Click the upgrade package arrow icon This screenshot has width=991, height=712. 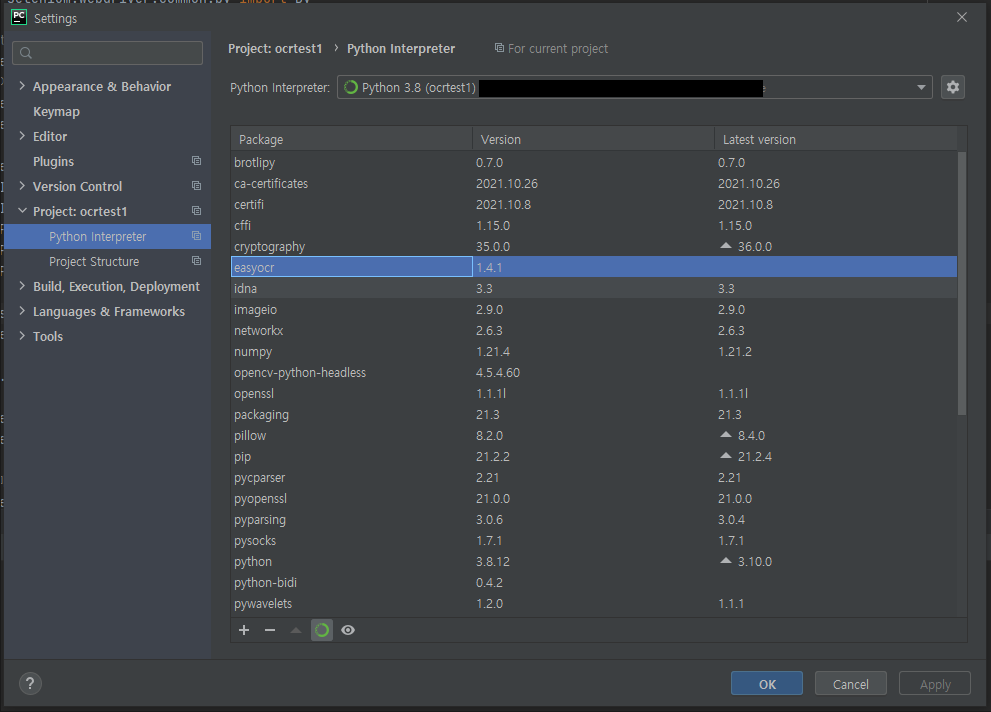click(296, 630)
